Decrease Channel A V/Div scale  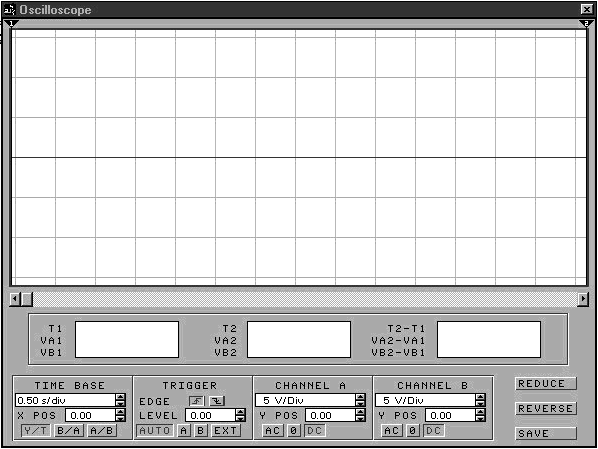[x=360, y=403]
